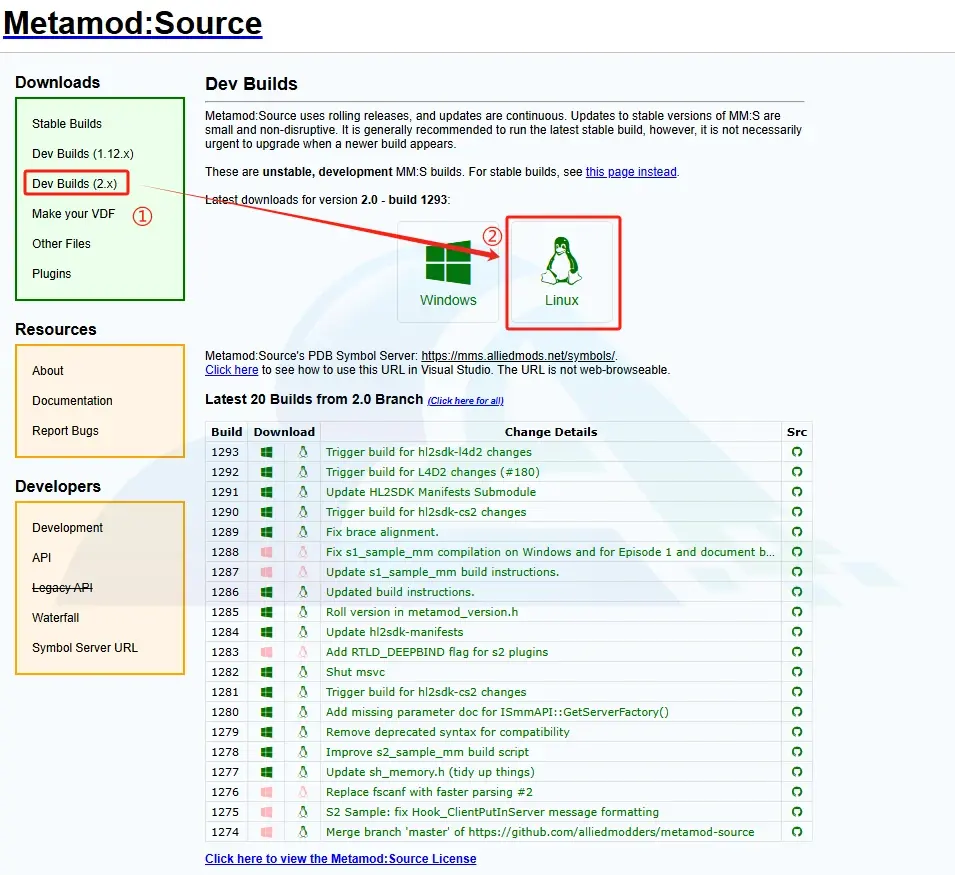The width and height of the screenshot is (955, 875).
Task: Download Linux package for build 1286
Action: pos(303,592)
